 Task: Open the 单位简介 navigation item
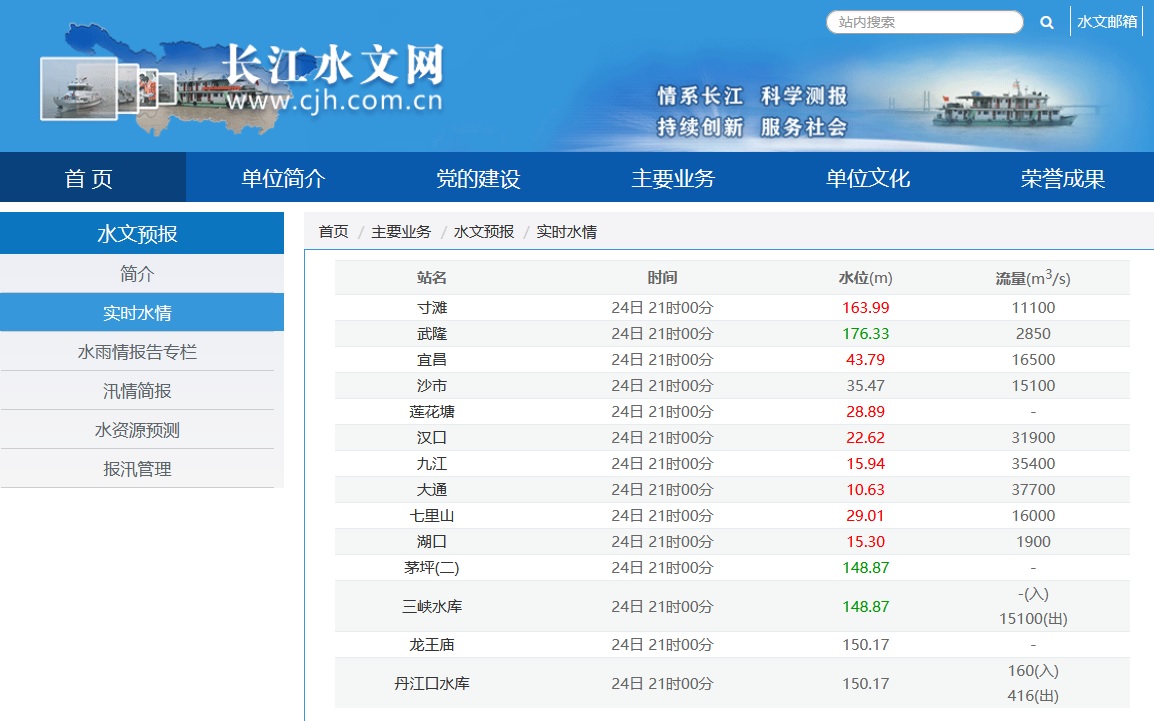(x=283, y=178)
